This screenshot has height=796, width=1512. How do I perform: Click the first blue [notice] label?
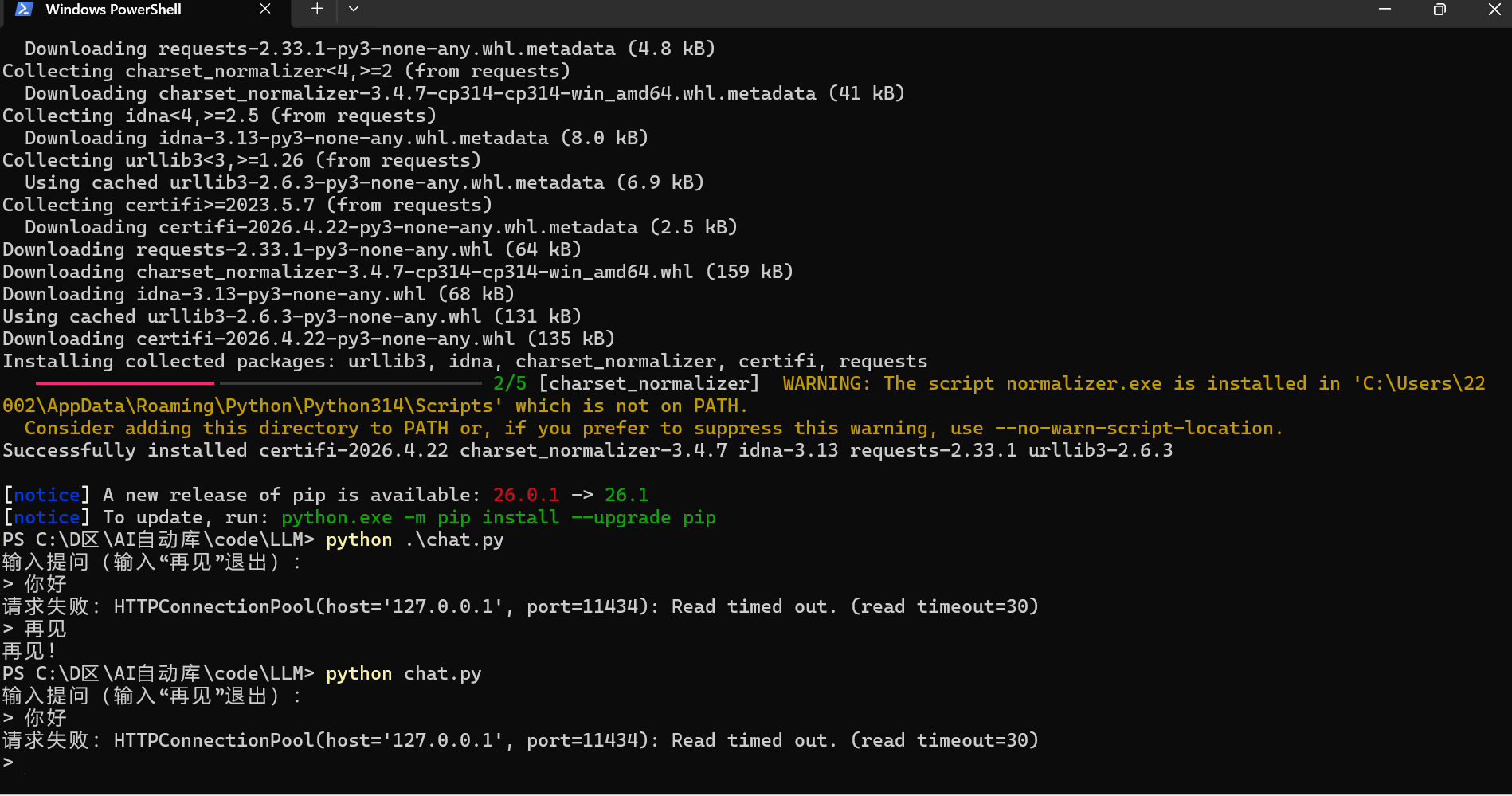pos(47,496)
